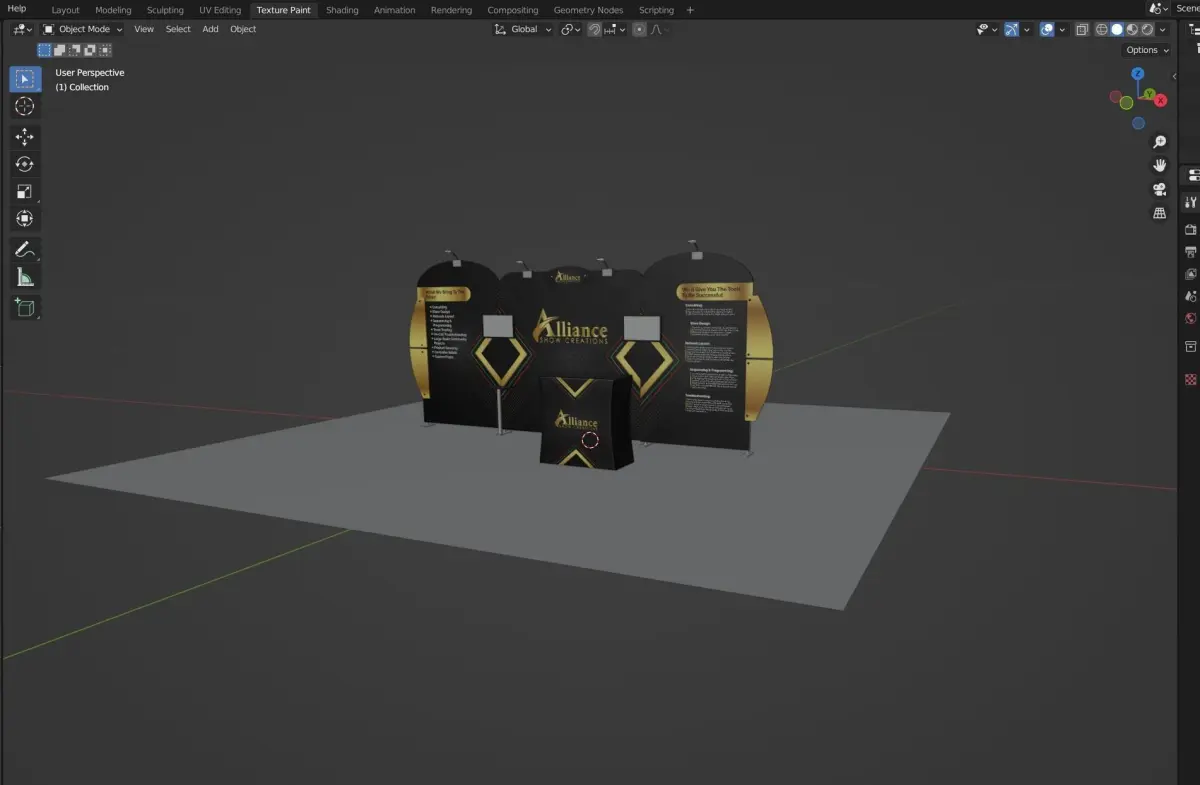
Task: Toggle the camera view icon
Action: click(1160, 189)
